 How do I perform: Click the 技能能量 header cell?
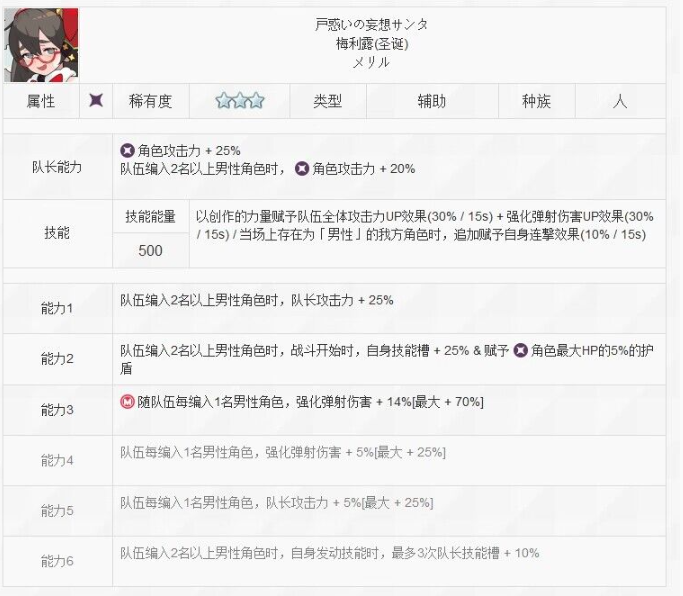150,217
